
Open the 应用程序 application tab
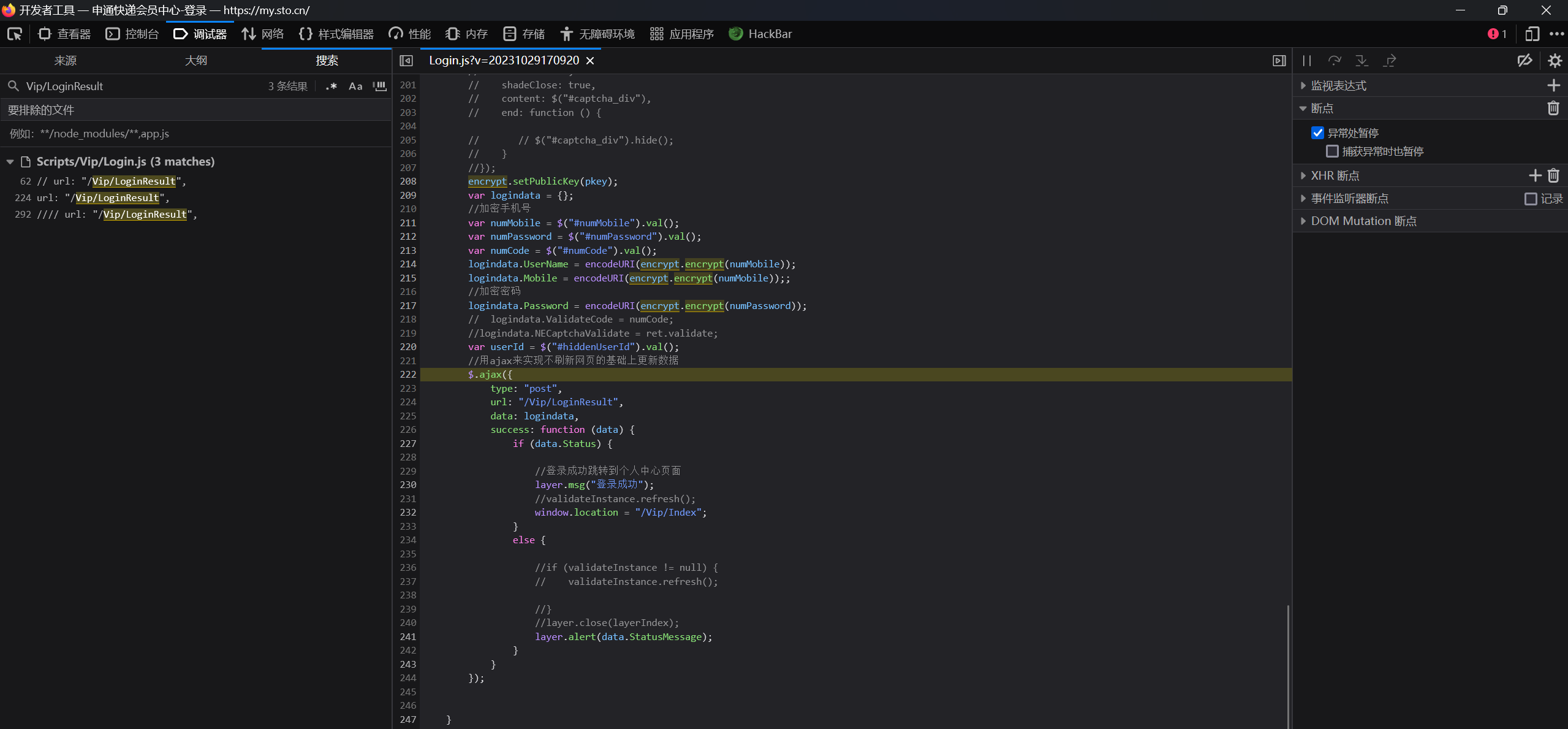tap(682, 34)
